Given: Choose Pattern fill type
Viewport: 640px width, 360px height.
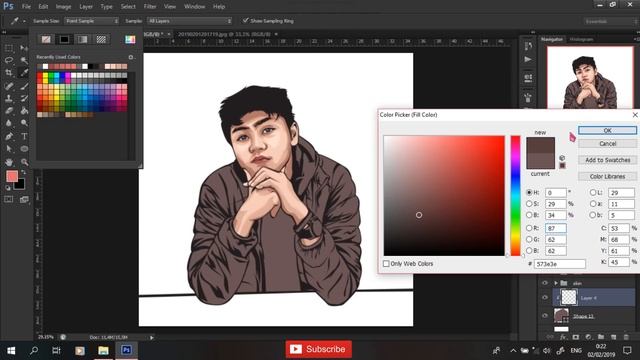Looking at the screenshot, I should point(101,39).
